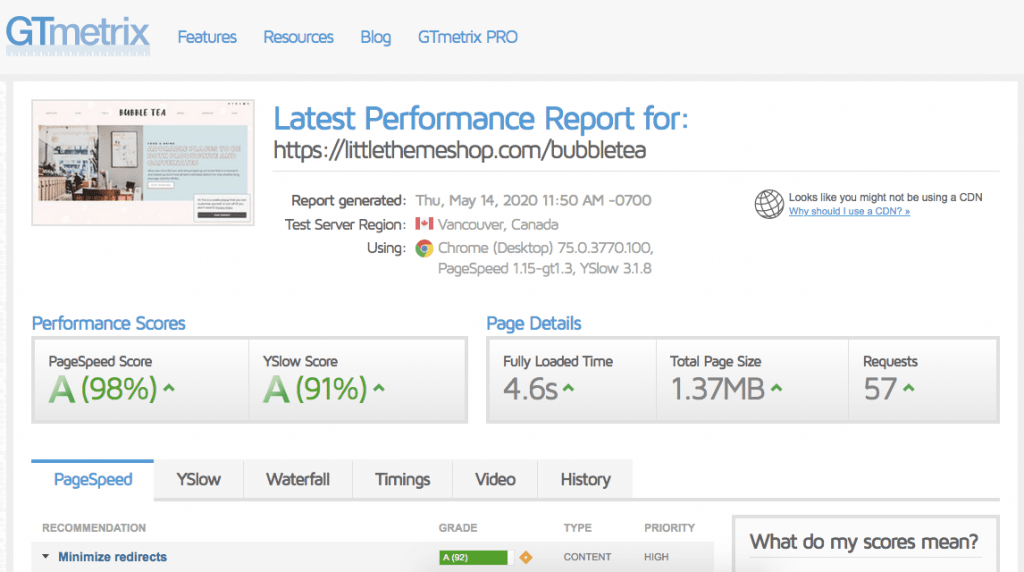
Task: Click the Fully Loaded Time trend arrow
Action: tap(568, 388)
